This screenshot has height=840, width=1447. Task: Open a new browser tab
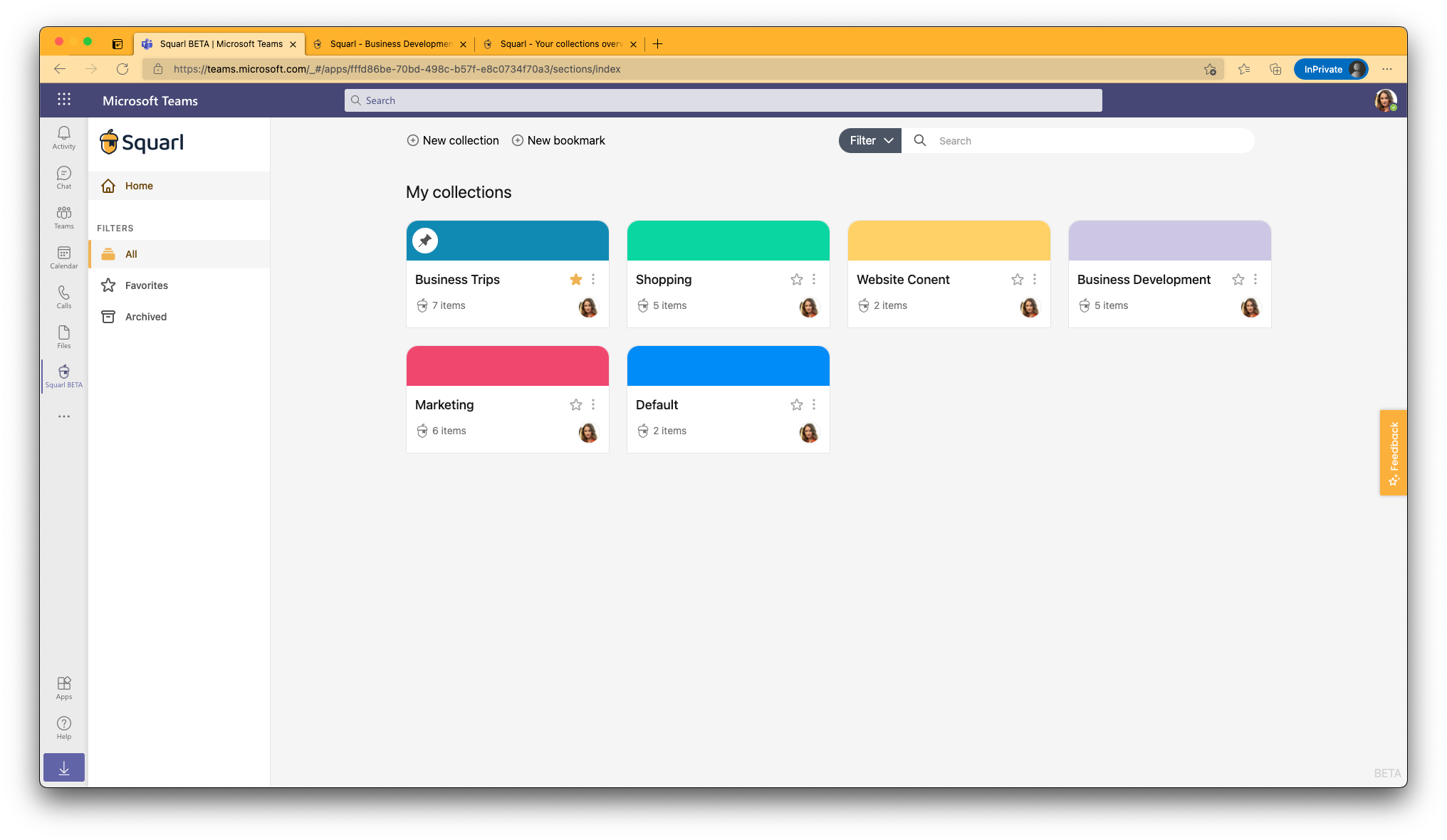click(x=658, y=44)
